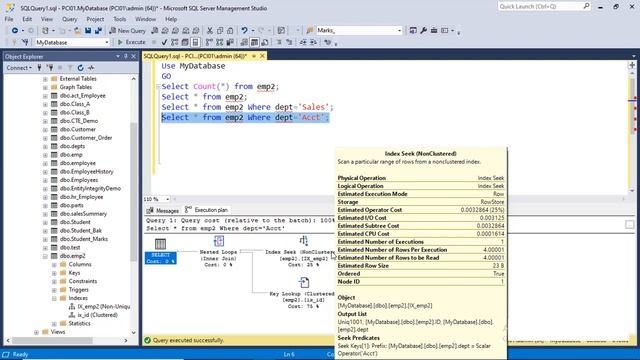The image size is (640, 360).
Task: Click the Quick Launch search field
Action: coord(544,7)
